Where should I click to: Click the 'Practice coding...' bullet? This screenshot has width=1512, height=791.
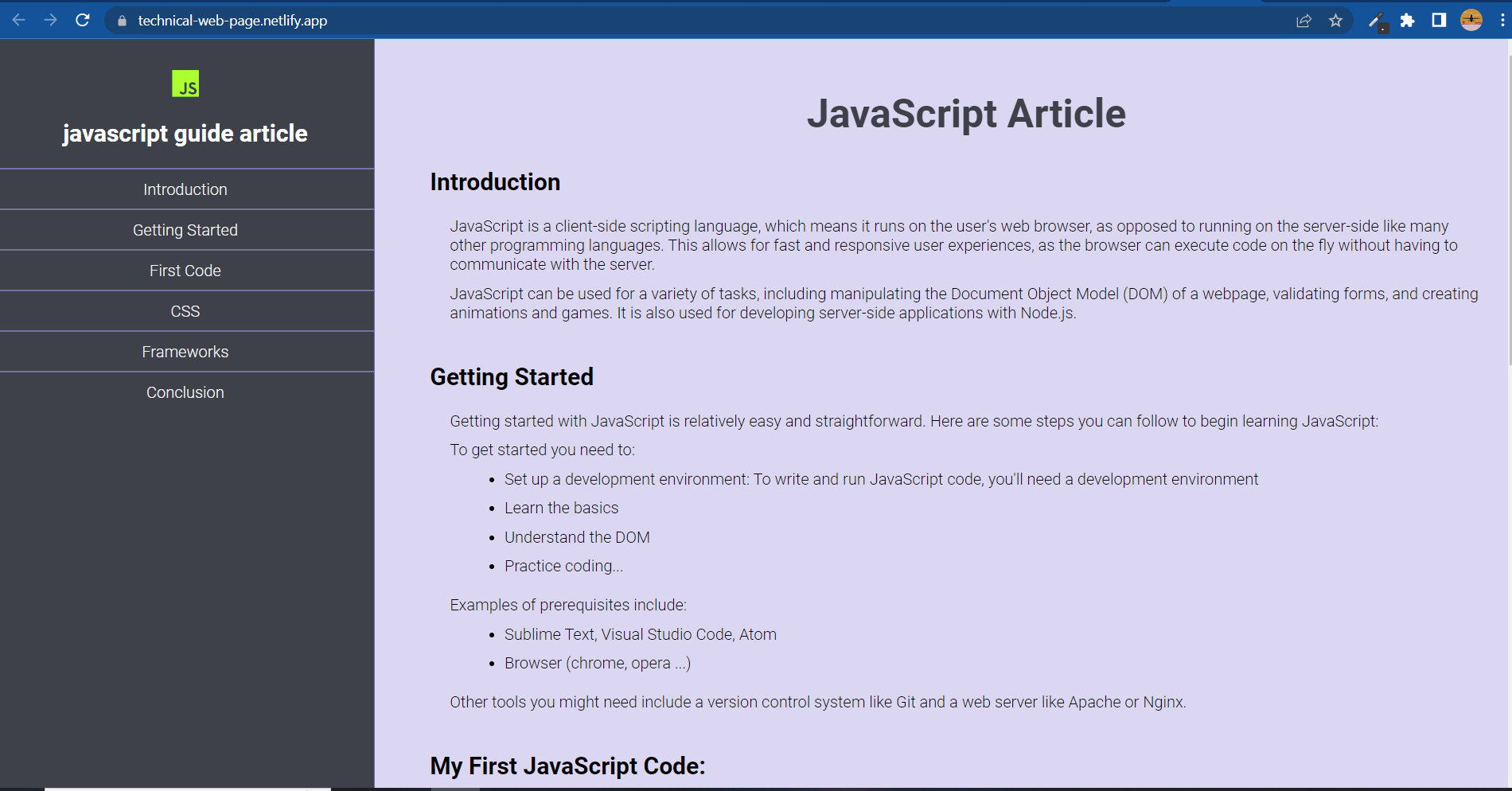pos(563,566)
